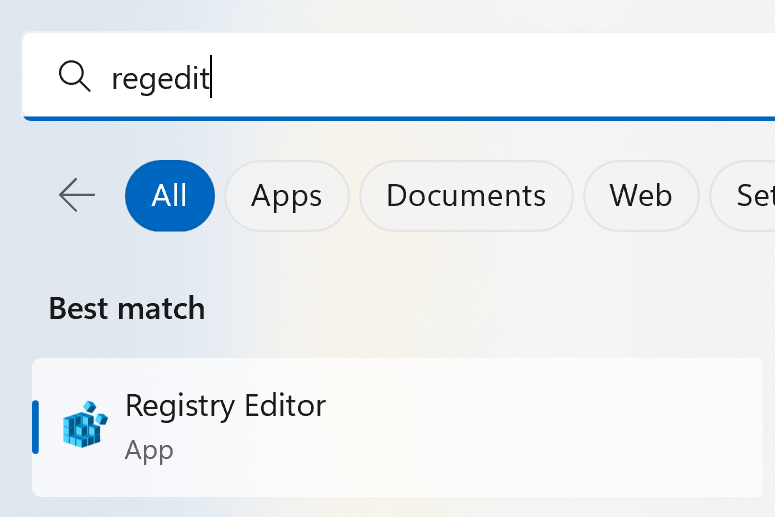Click the typed word regedit in search box

(158, 78)
